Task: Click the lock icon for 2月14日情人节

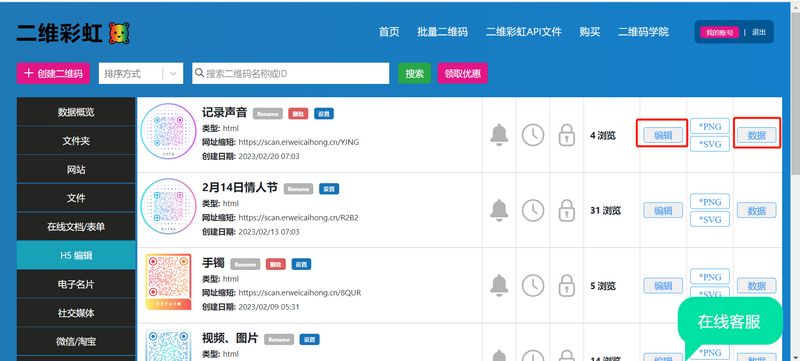Action: tap(566, 210)
